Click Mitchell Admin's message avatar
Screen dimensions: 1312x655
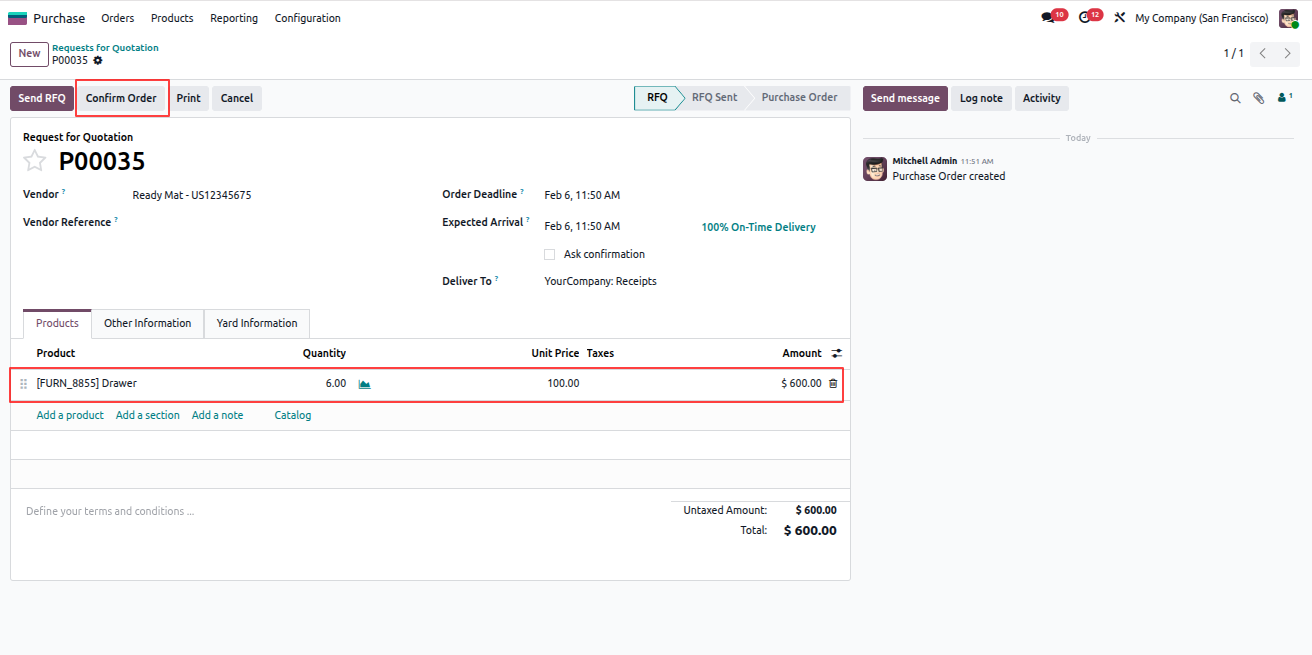(875, 169)
